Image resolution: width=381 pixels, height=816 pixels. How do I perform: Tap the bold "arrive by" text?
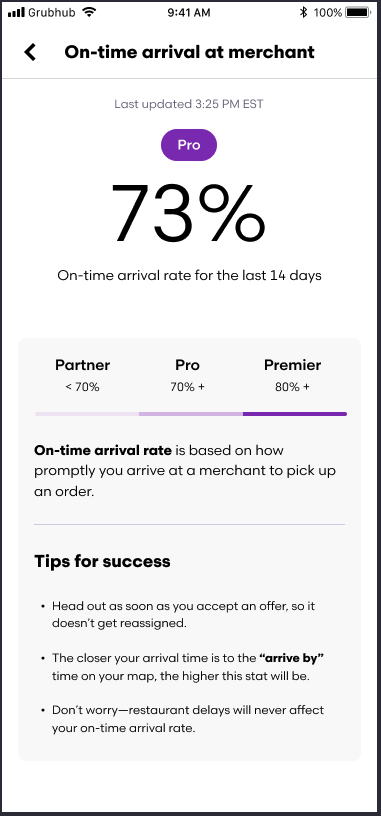(291, 658)
